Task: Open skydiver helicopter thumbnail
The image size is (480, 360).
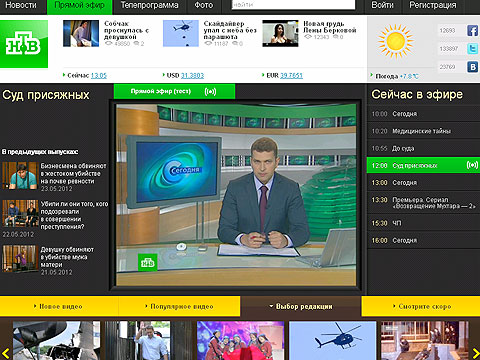Action: pos(181,33)
